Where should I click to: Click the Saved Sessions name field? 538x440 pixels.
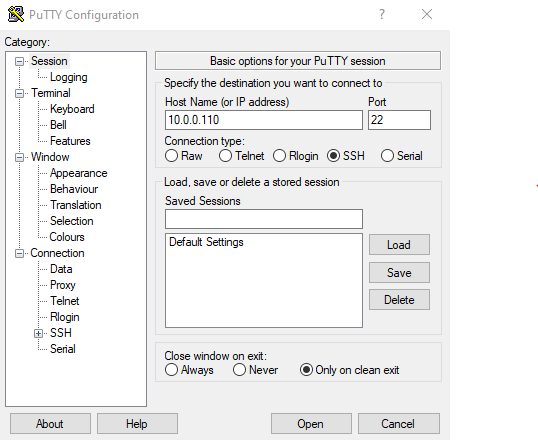pos(264,219)
